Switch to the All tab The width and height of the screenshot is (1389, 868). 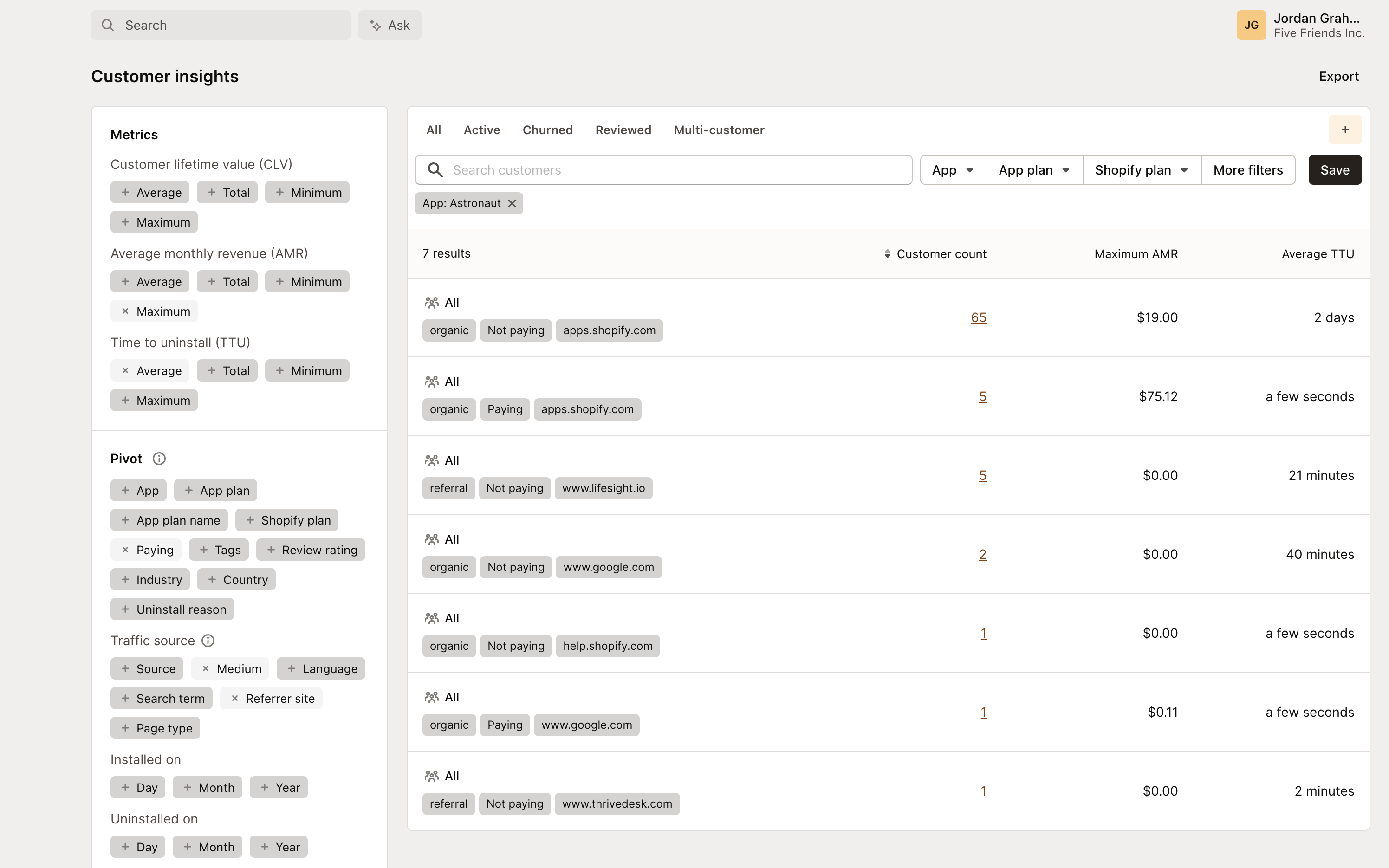click(434, 130)
